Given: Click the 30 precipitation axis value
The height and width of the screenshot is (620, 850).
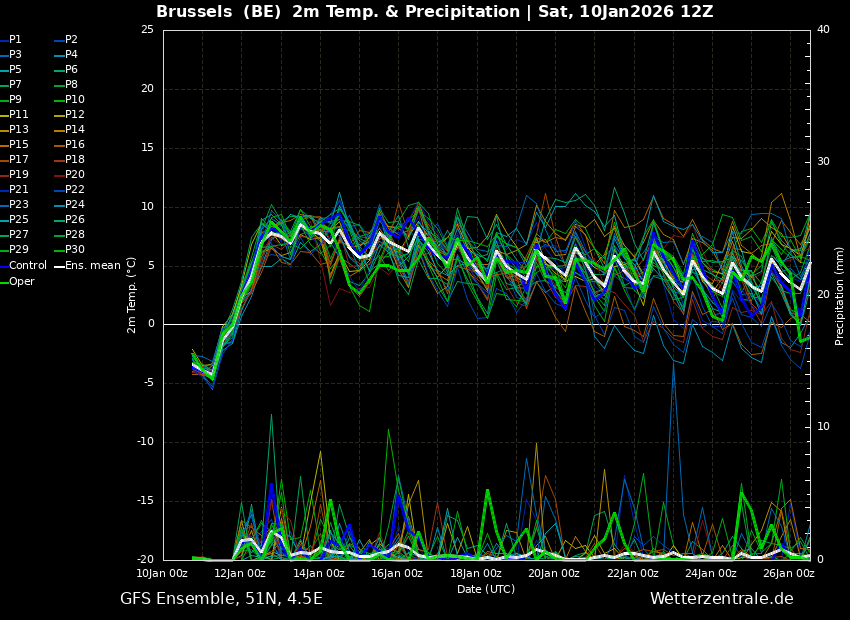Looking at the screenshot, I should [823, 162].
